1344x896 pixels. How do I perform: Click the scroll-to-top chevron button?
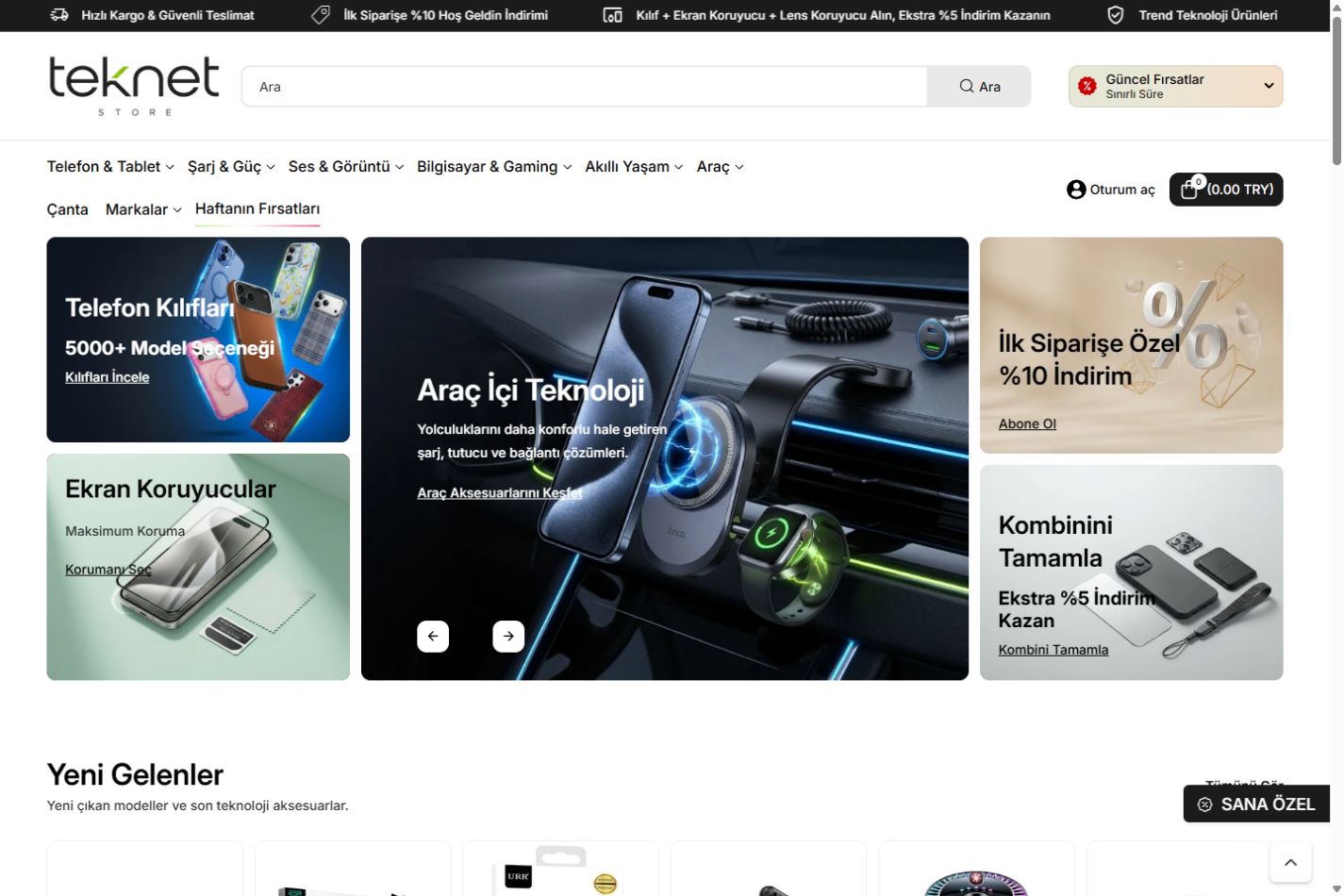(x=1291, y=862)
